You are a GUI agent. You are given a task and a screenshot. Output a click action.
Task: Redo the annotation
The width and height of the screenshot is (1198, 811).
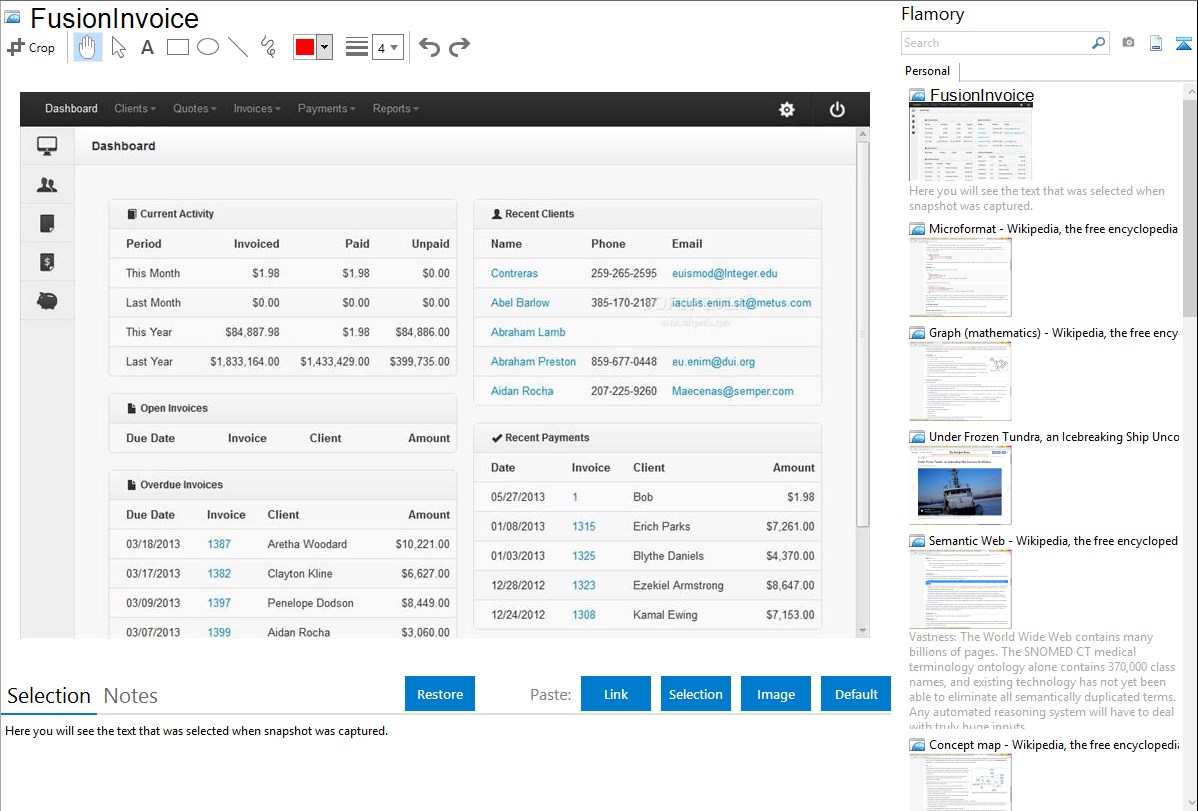[x=459, y=47]
